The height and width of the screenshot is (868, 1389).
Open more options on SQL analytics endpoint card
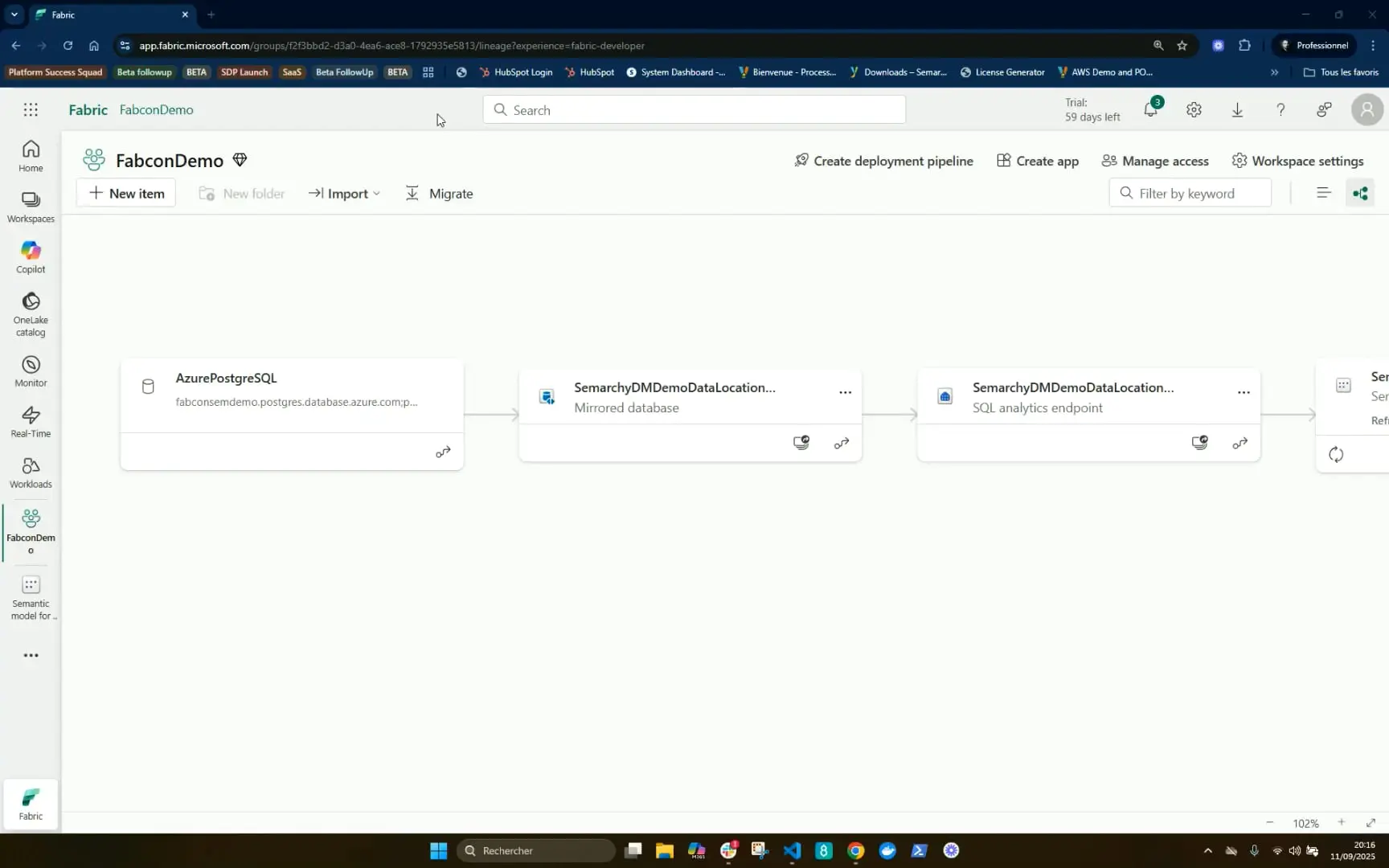pos(1244,392)
